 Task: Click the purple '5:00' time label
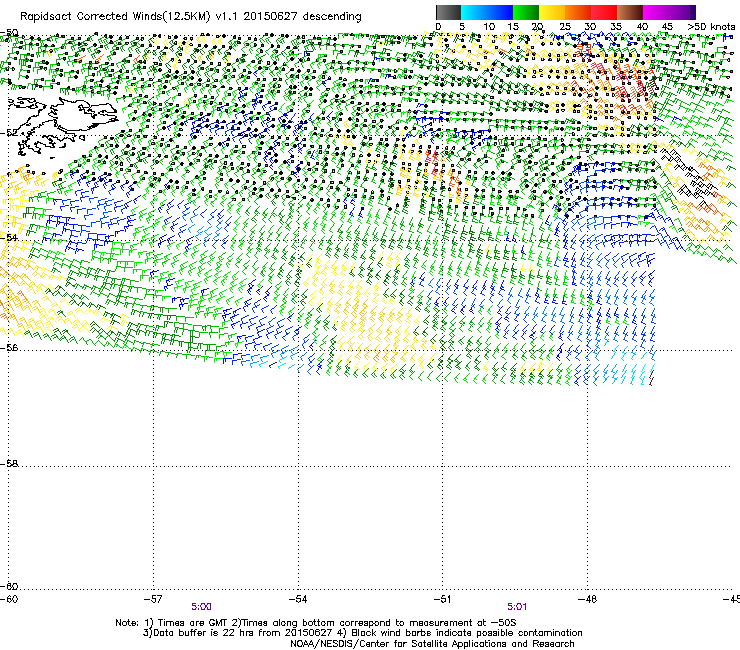(x=202, y=607)
